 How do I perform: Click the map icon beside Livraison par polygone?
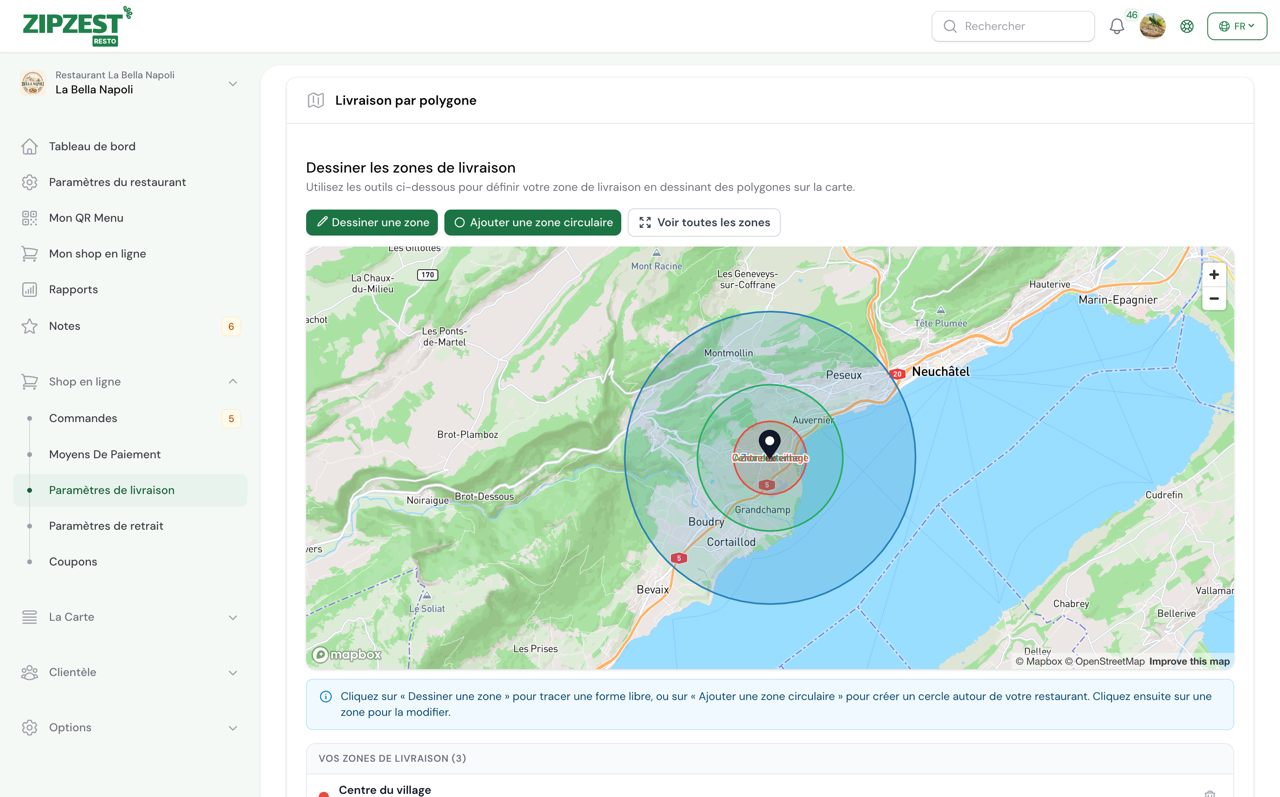316,100
